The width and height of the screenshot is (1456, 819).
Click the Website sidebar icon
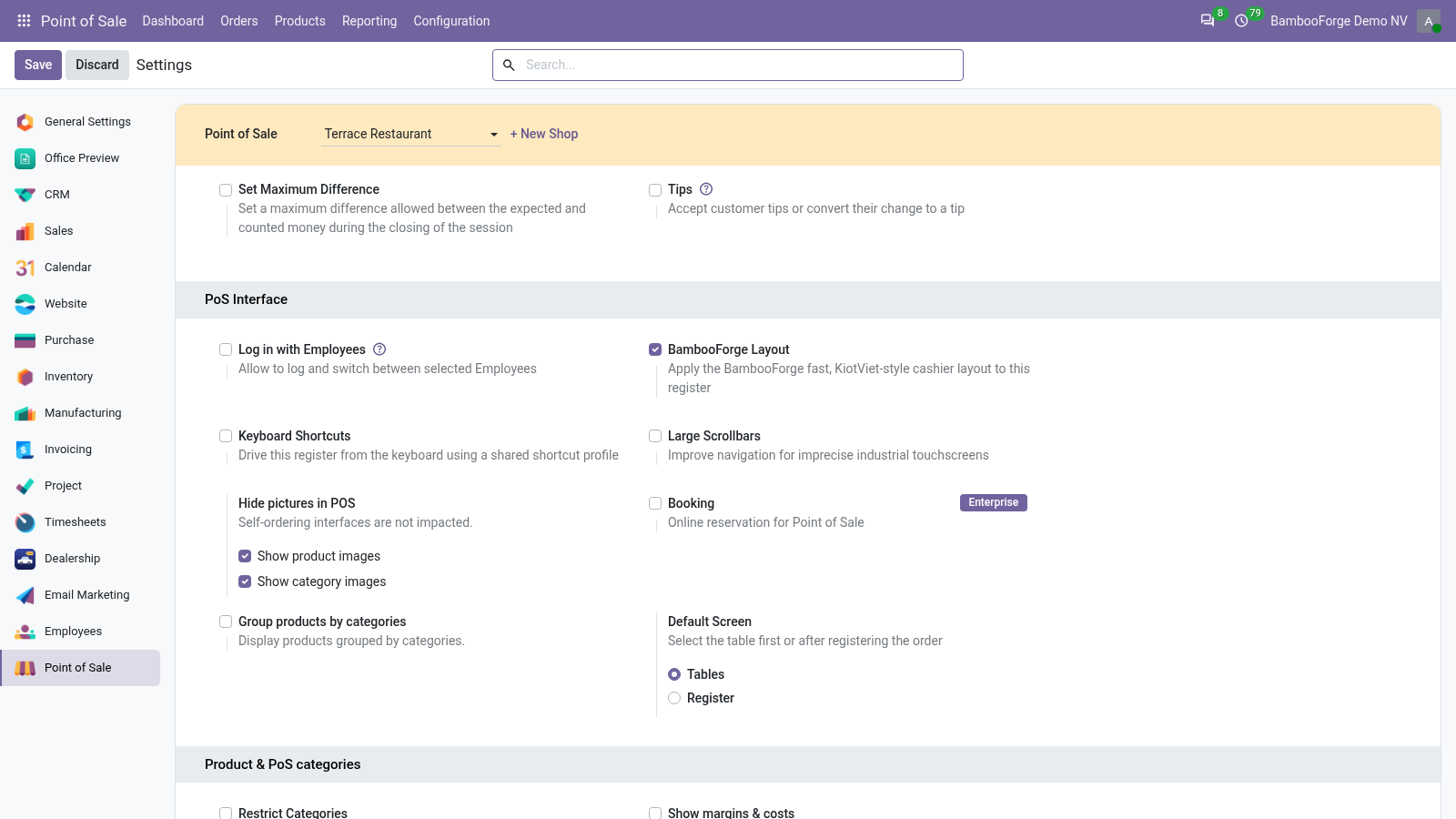tap(25, 304)
